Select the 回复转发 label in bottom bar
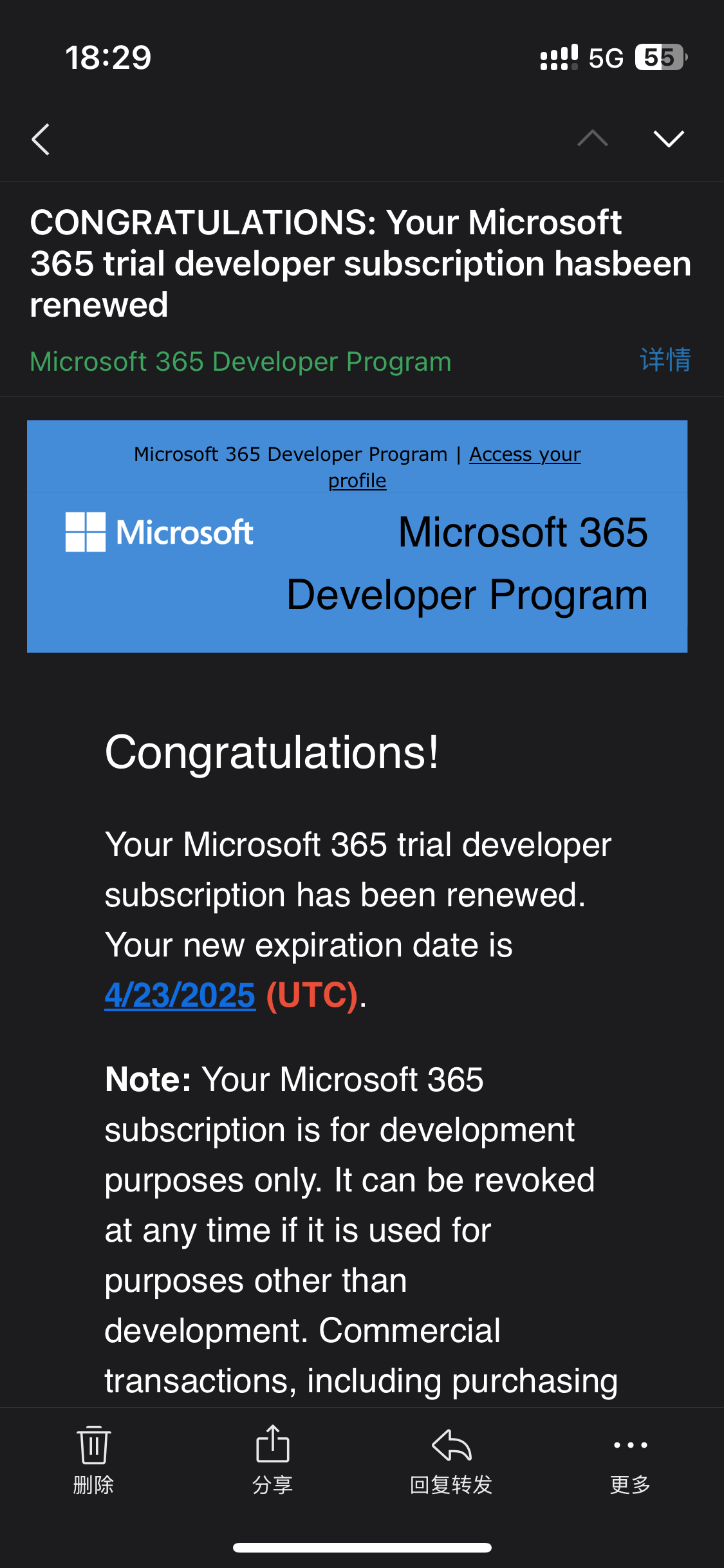Viewport: 724px width, 1568px height. 451,1485
